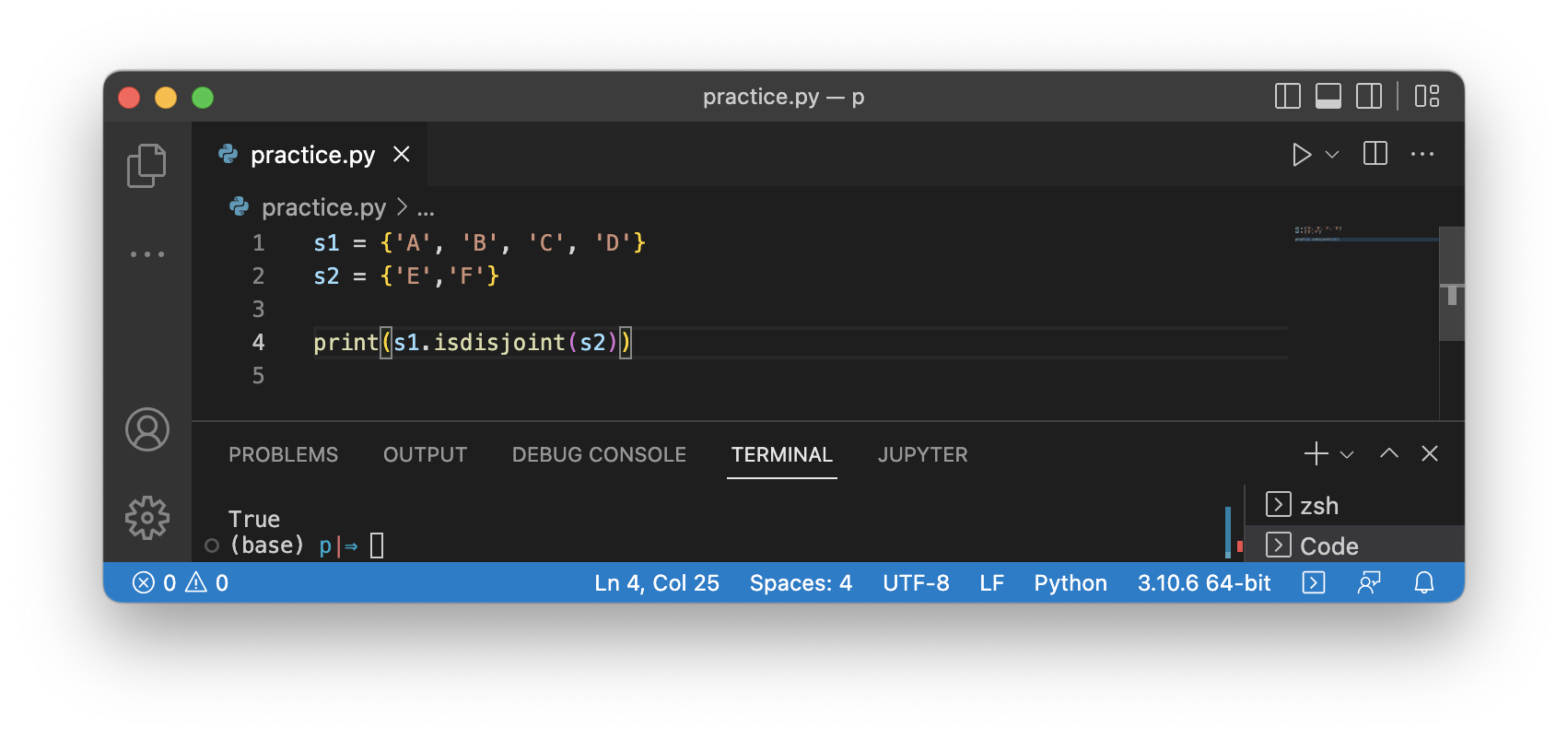
Task: Show additional views via activity bar ellipsis
Action: click(x=146, y=253)
